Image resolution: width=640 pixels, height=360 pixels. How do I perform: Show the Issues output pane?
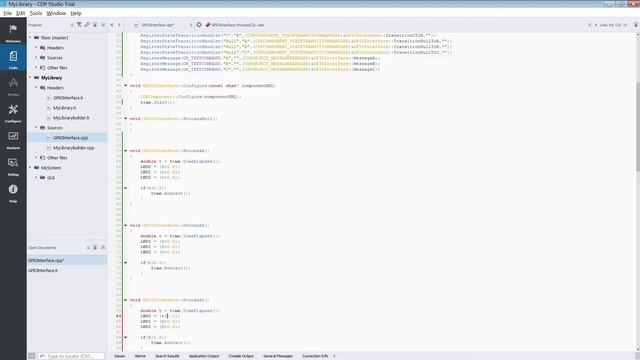120,356
